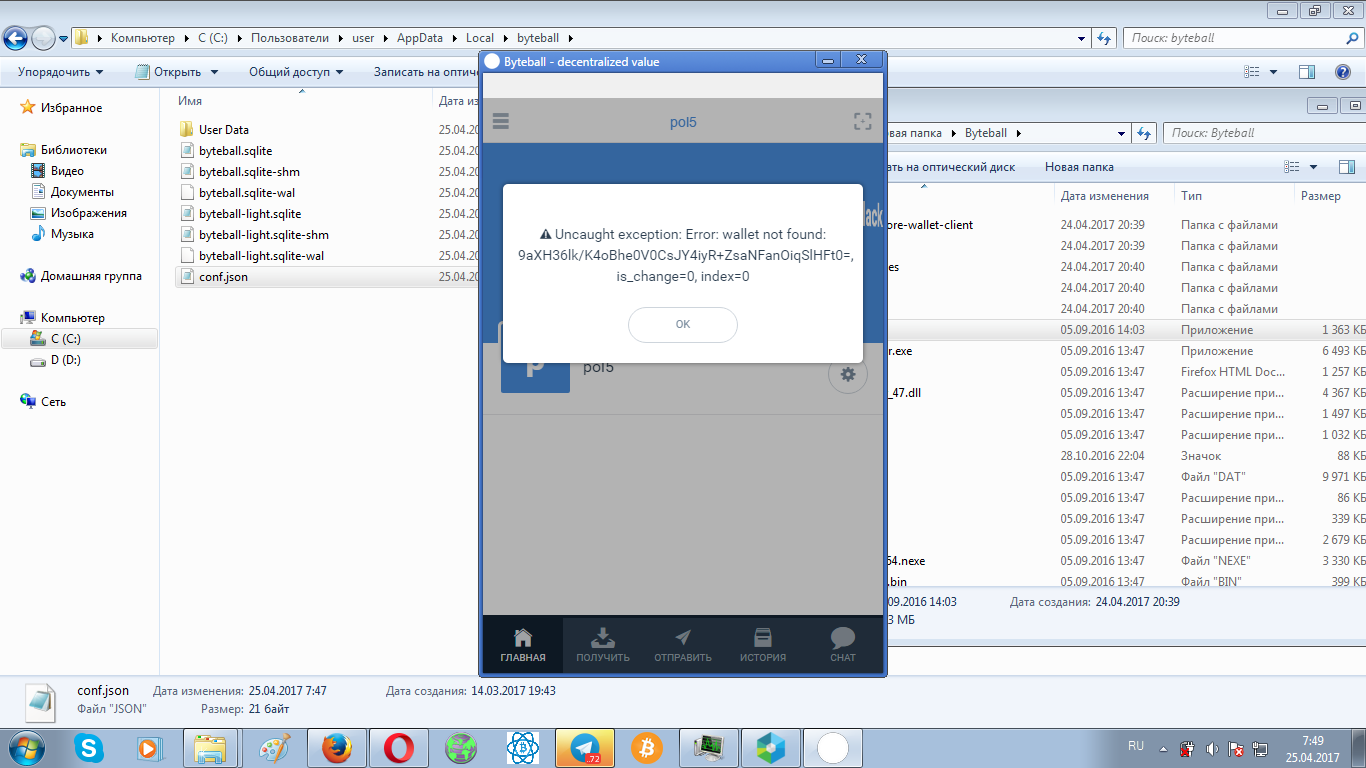Expand the address bar history dropdown
This screenshot has height=768, width=1366.
pyautogui.click(x=1082, y=38)
